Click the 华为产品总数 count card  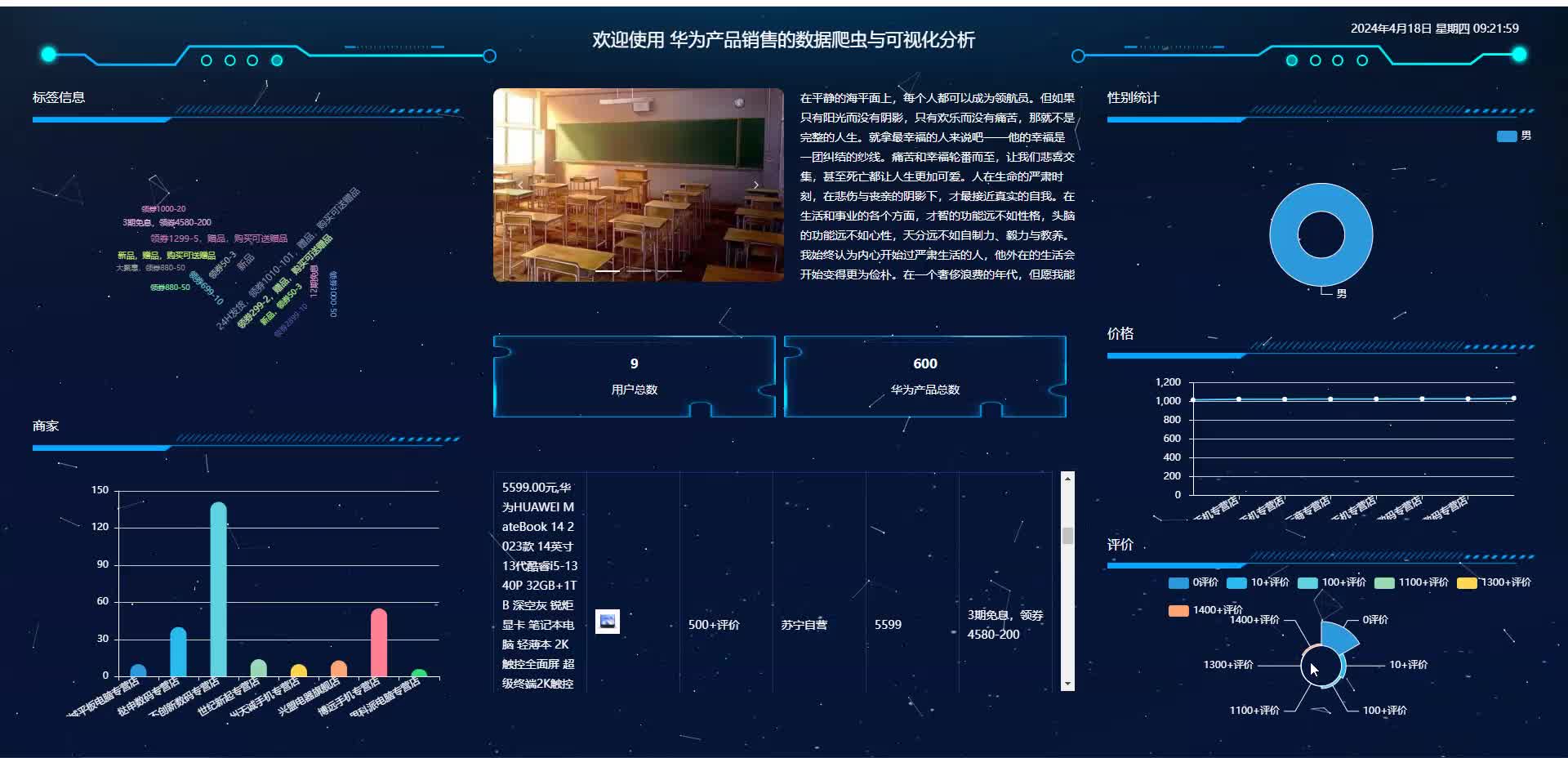925,377
